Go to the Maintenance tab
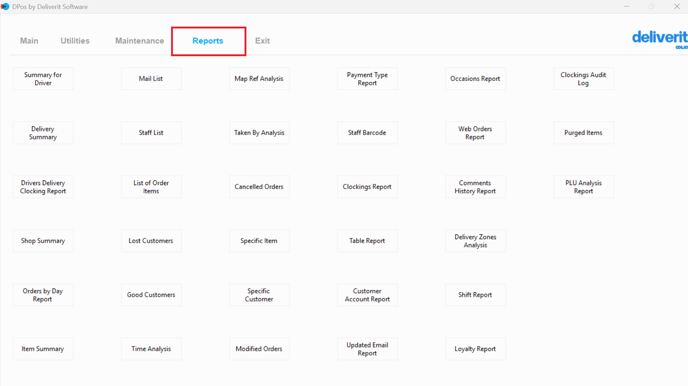688x386 pixels. 140,41
